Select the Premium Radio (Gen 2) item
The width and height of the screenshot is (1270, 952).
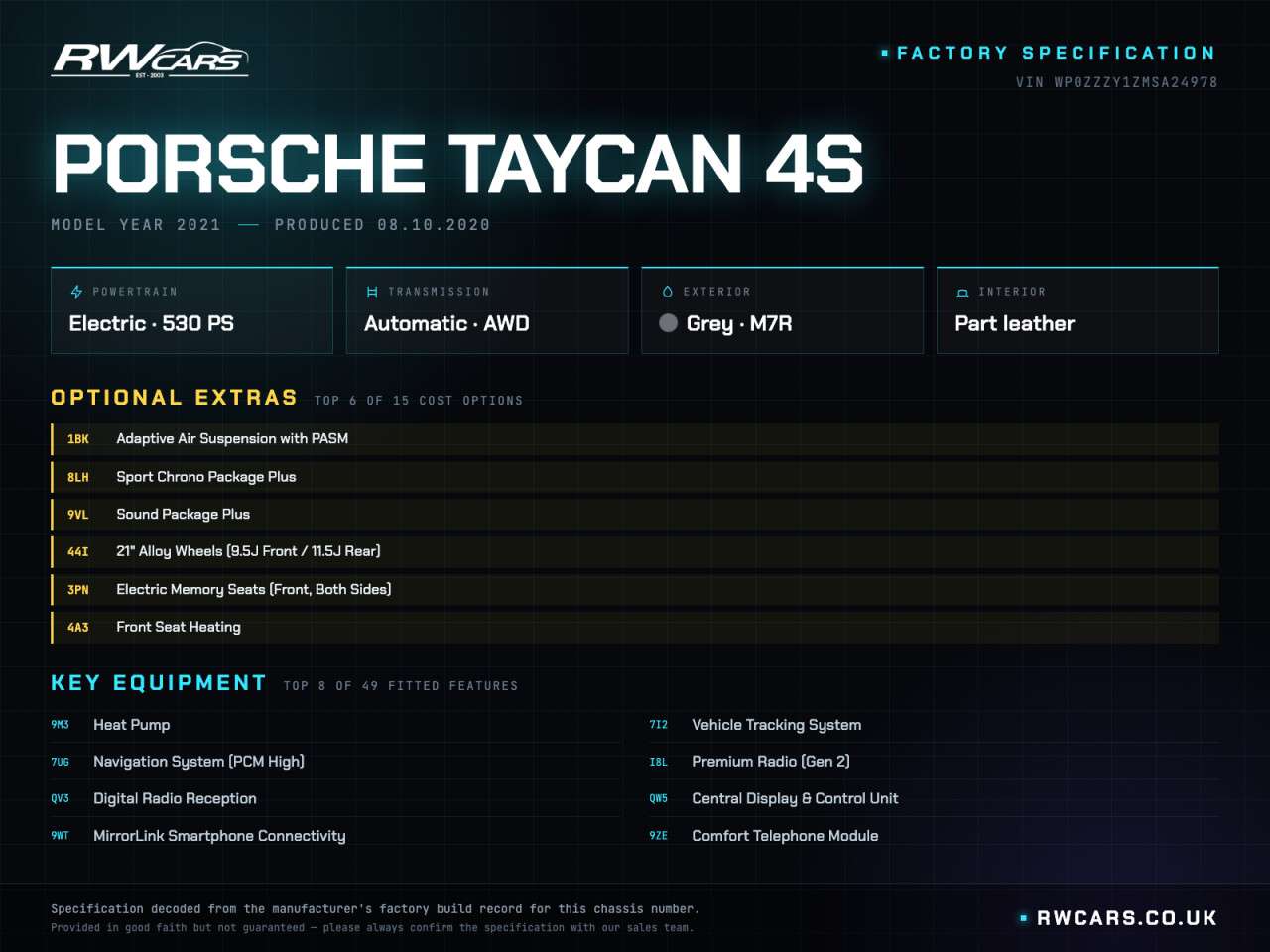click(934, 762)
